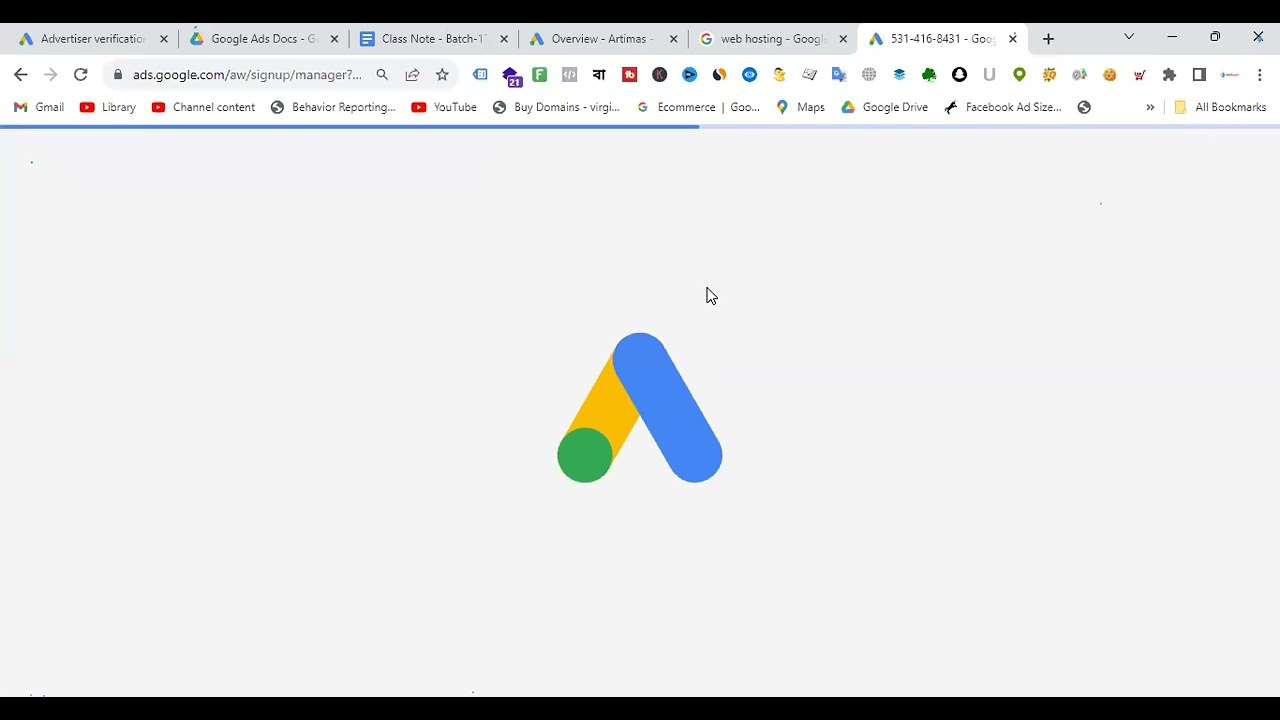Click the browser forward arrow
This screenshot has width=1280, height=720.
[50, 75]
